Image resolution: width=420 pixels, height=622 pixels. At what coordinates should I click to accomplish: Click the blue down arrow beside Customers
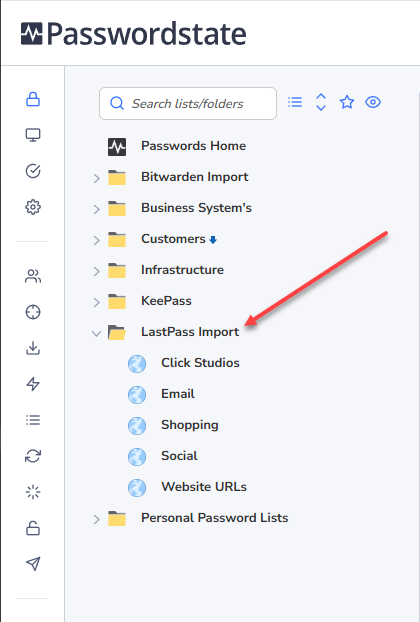[213, 240]
